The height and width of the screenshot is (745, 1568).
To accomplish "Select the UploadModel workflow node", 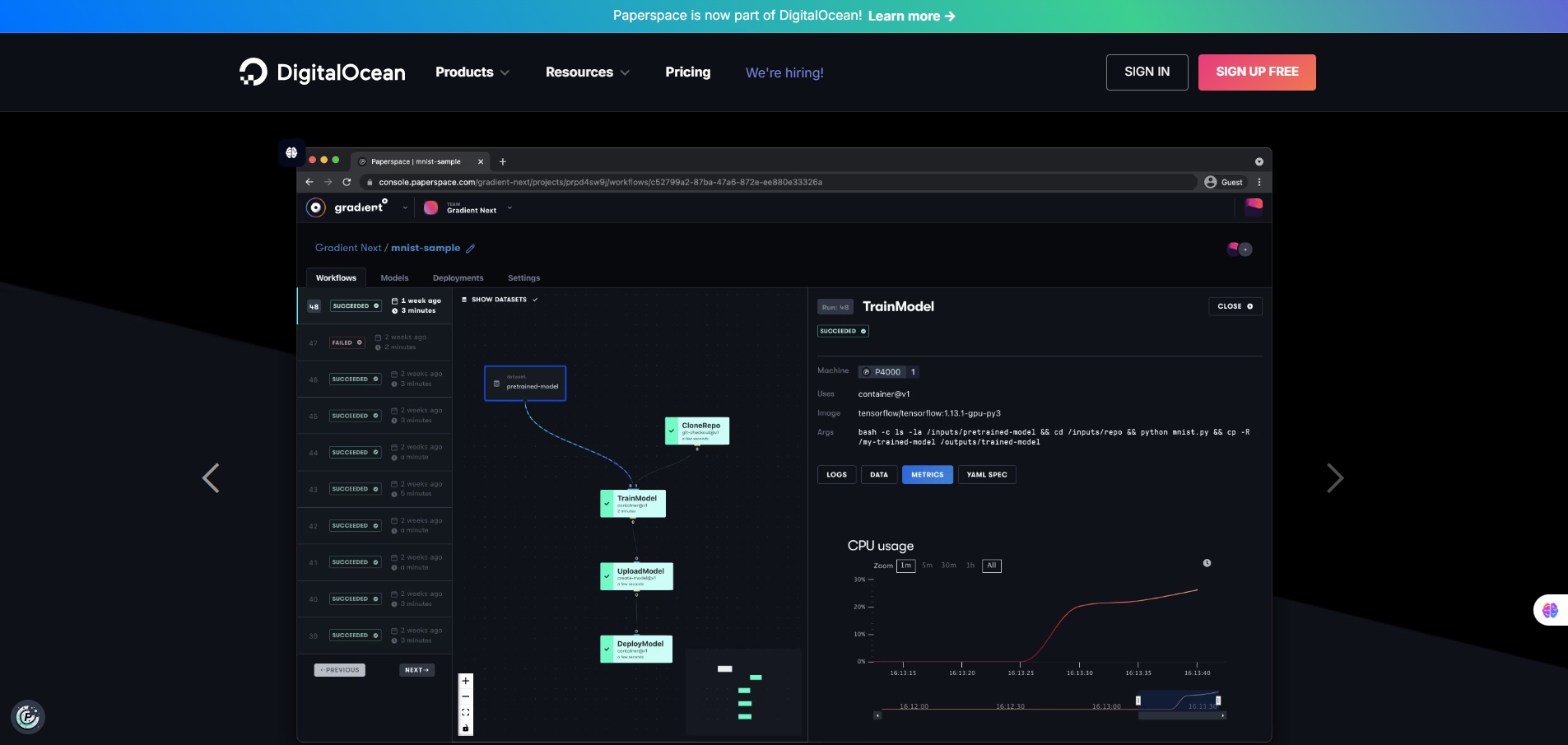I will point(636,576).
